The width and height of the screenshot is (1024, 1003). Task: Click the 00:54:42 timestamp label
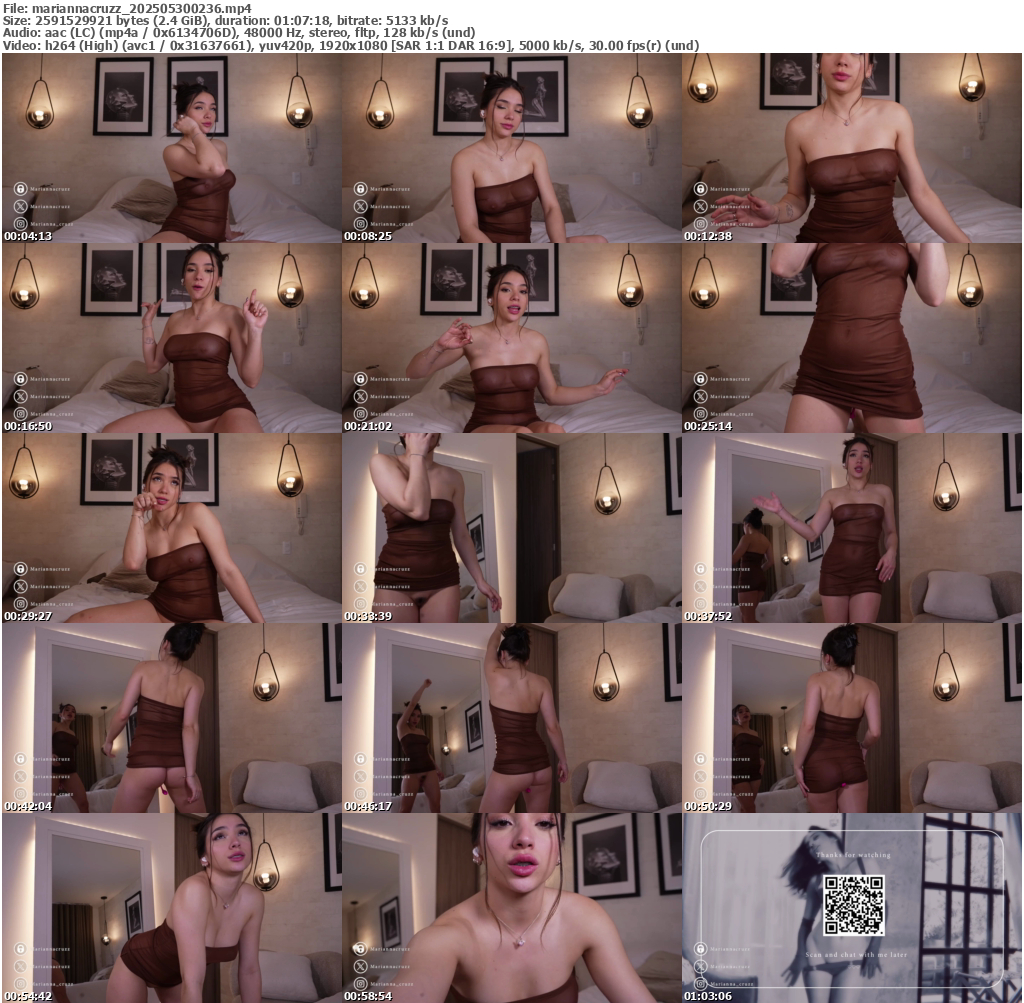click(28, 996)
